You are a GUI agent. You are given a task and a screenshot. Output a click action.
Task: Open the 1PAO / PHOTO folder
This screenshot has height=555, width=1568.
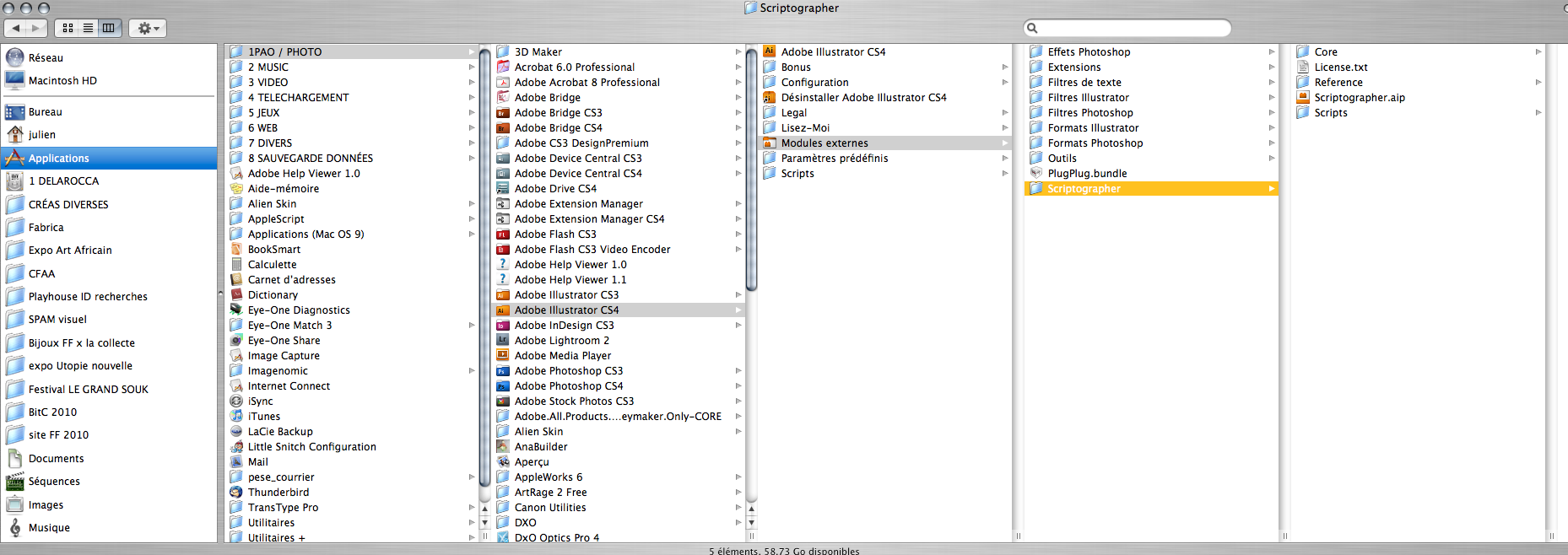pos(352,52)
